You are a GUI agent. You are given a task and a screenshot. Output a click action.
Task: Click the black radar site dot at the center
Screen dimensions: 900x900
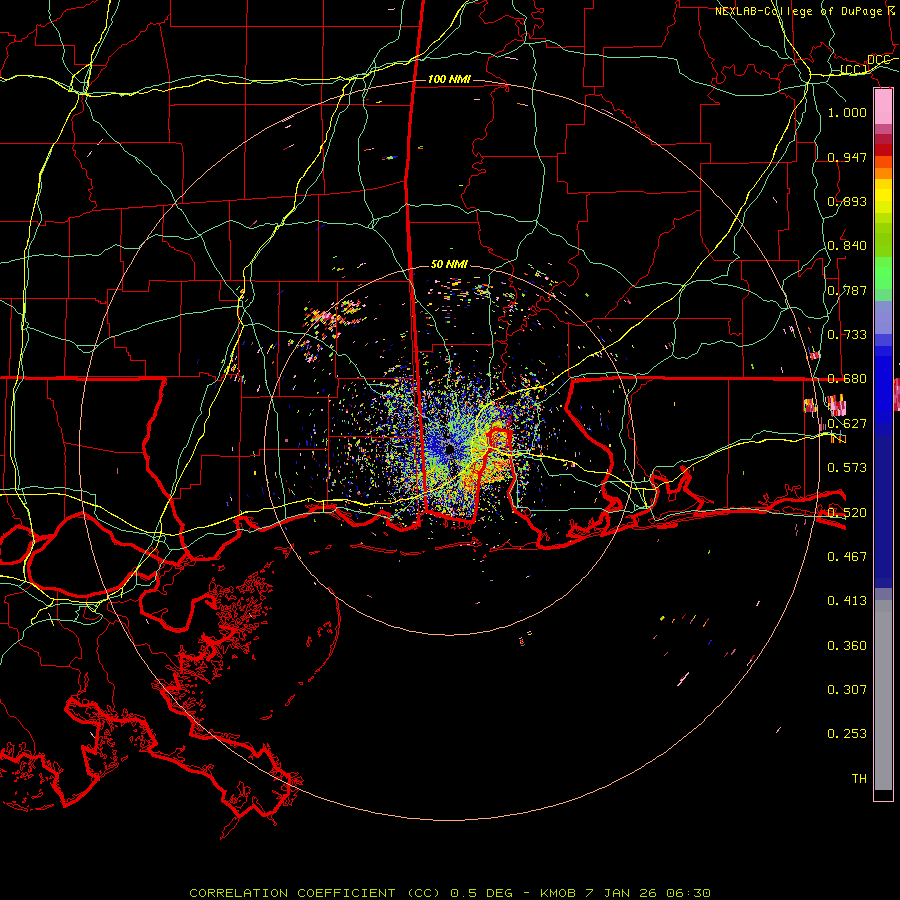(x=450, y=449)
